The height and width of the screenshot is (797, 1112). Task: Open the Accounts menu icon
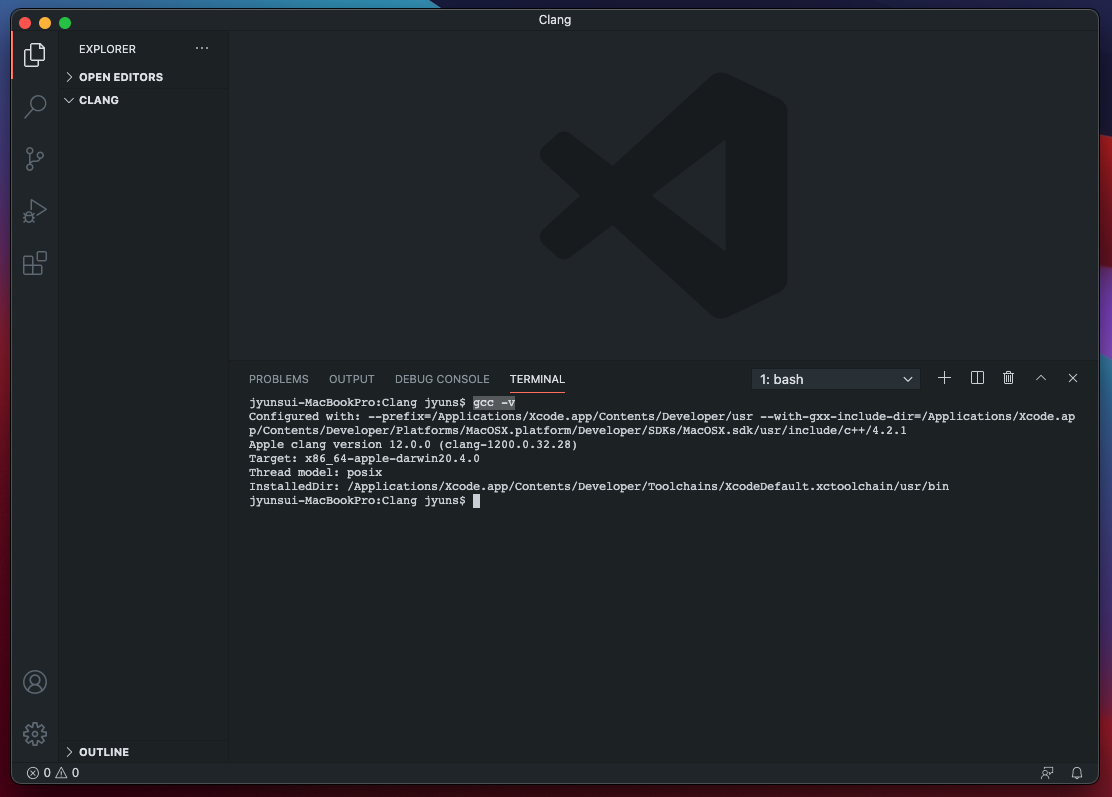click(x=35, y=682)
